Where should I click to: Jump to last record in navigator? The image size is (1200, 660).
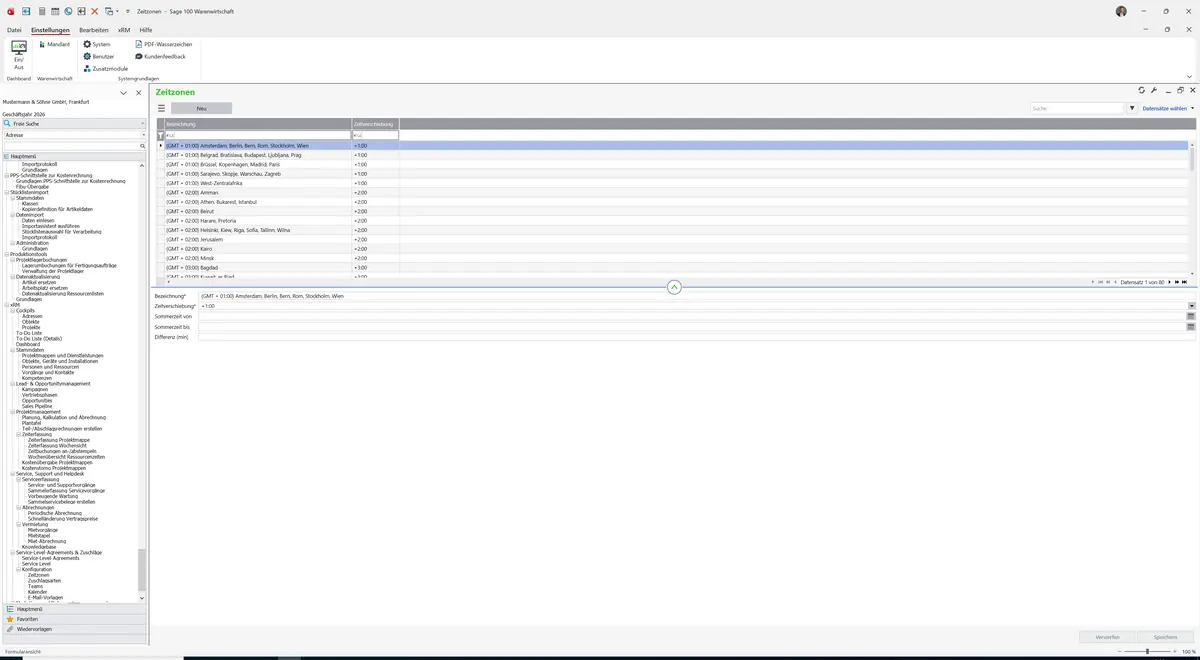point(1185,282)
